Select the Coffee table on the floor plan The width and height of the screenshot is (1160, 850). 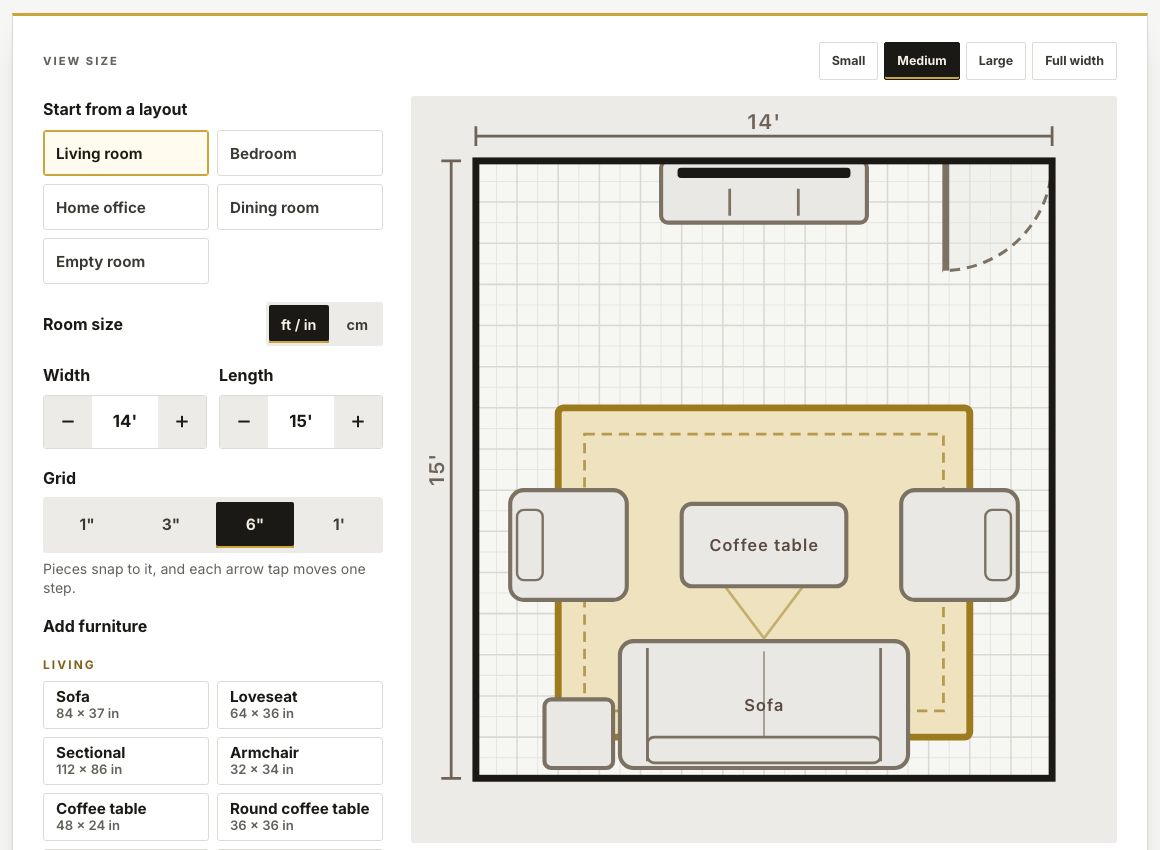(763, 545)
